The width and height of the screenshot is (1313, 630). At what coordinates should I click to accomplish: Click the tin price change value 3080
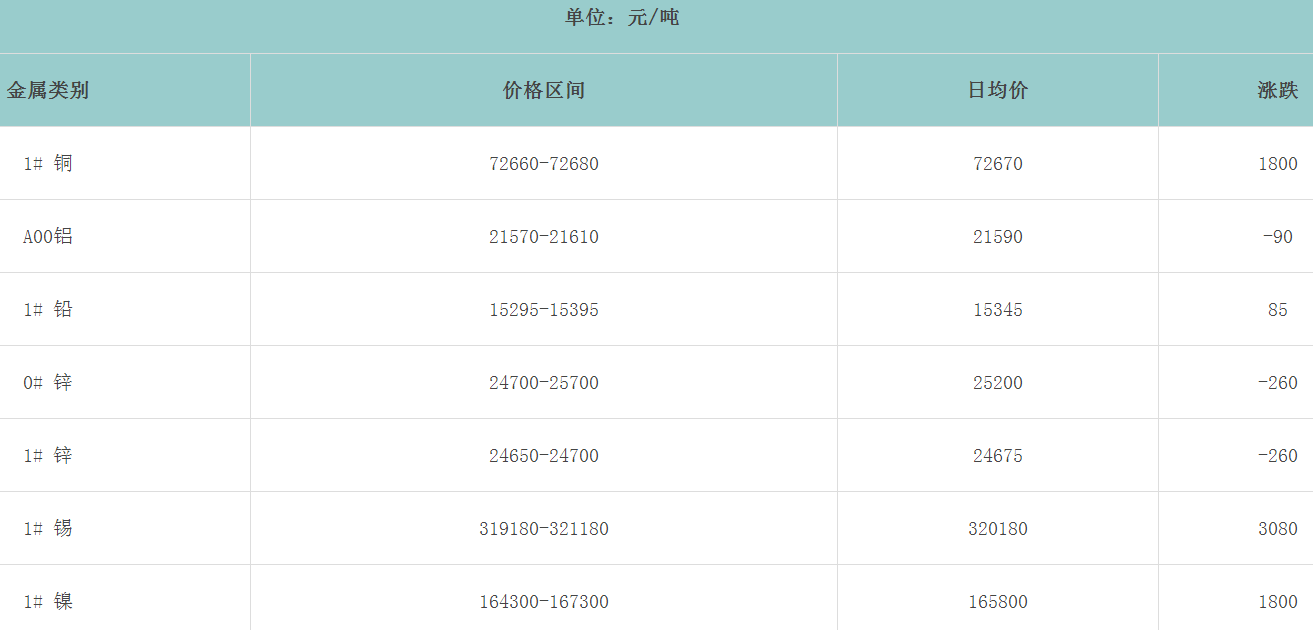pos(1277,529)
